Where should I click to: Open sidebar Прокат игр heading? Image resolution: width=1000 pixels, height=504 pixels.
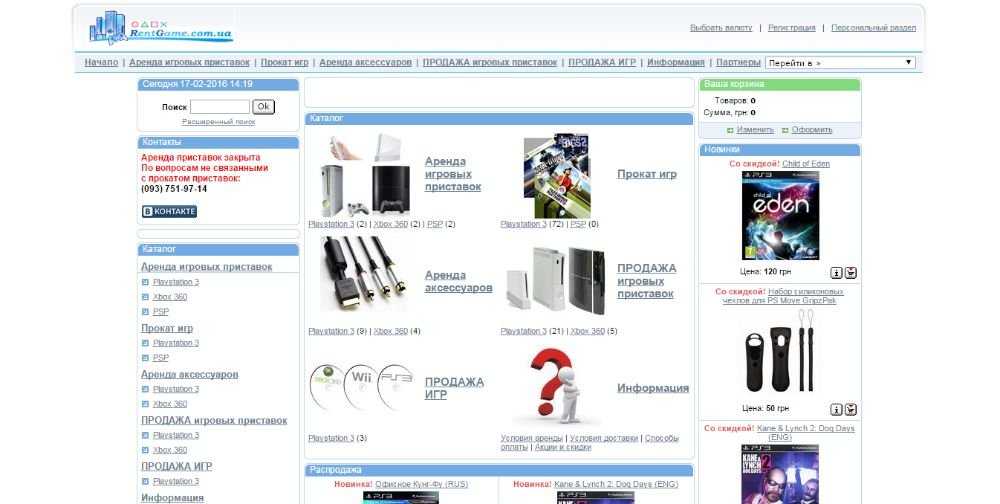click(167, 328)
